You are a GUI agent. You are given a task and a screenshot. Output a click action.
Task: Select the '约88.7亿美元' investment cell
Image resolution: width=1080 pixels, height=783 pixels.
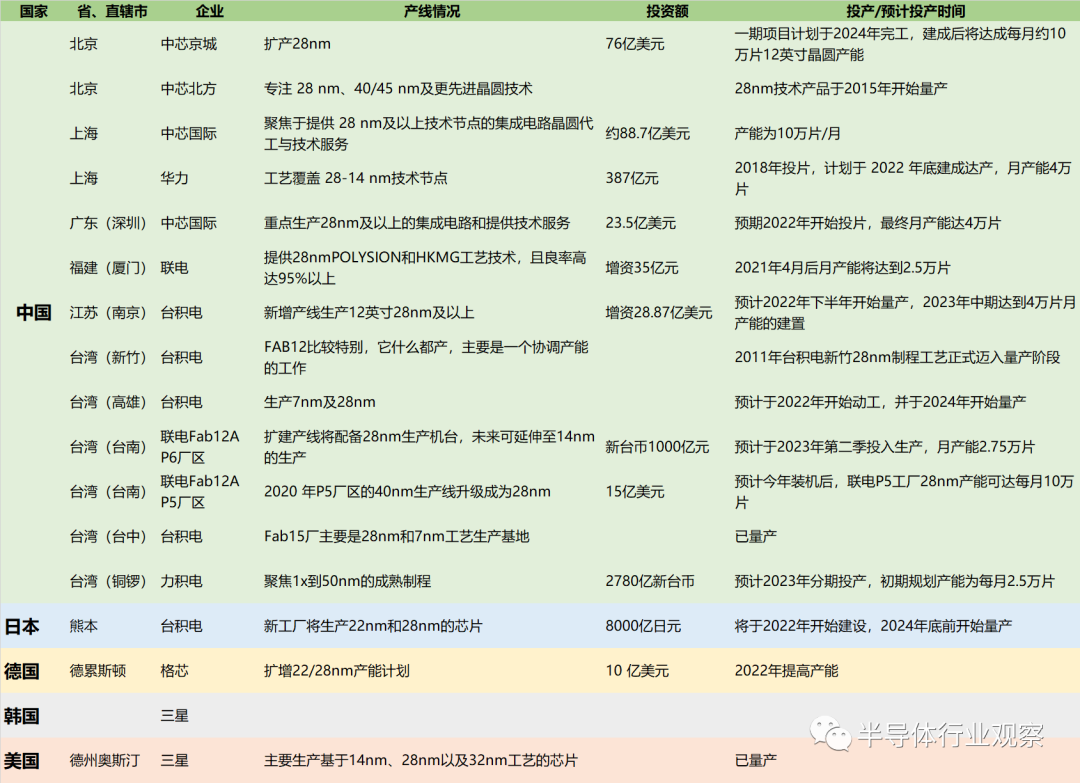click(647, 134)
